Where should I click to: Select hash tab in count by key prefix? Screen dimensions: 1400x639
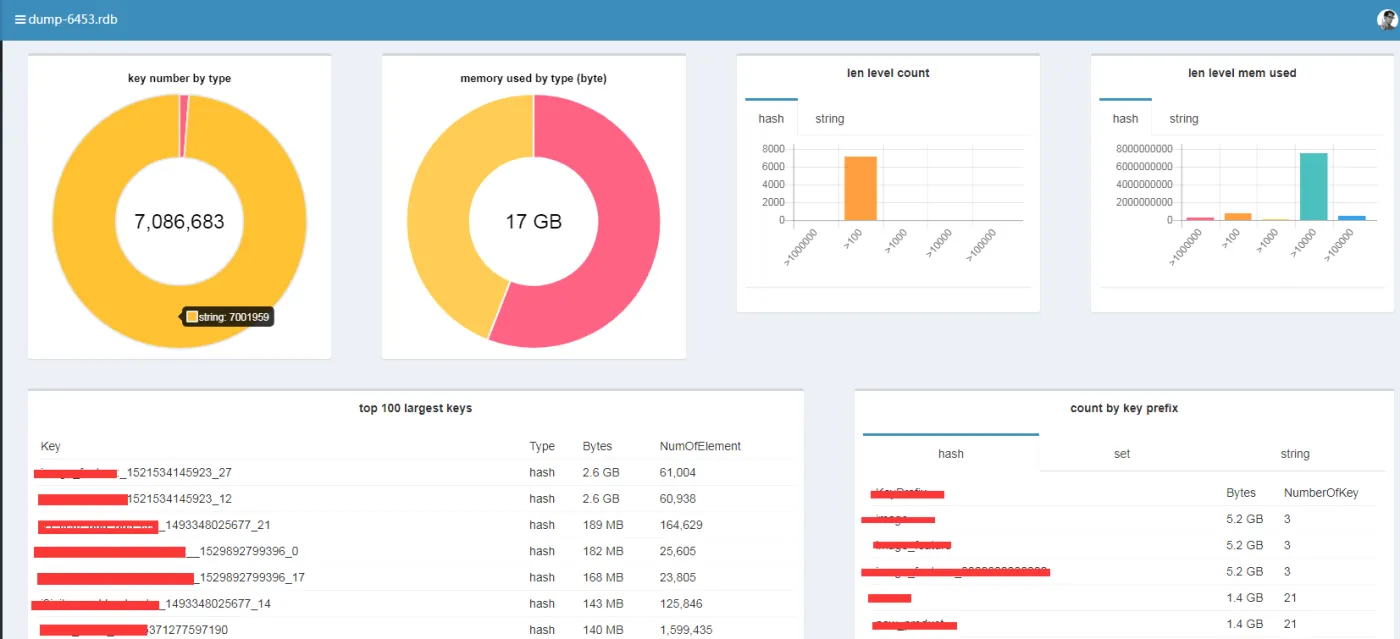point(950,454)
